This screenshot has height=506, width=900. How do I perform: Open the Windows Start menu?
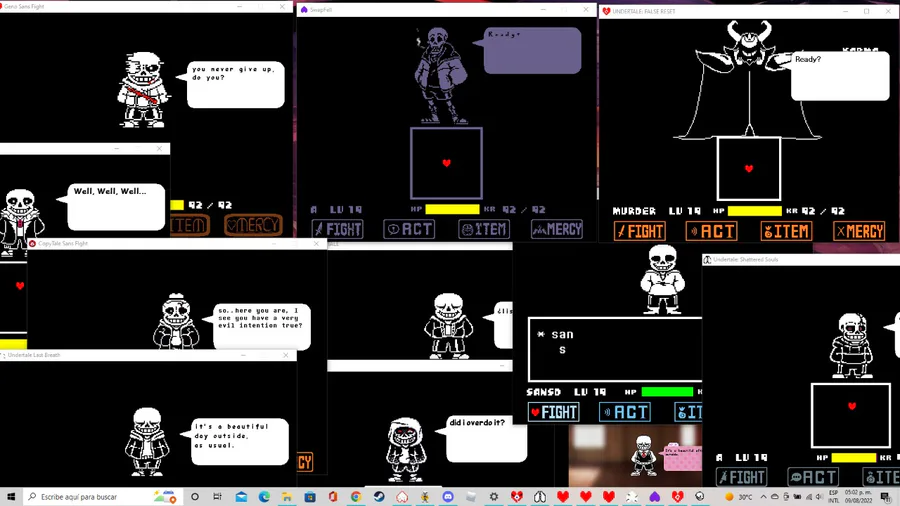click(11, 497)
